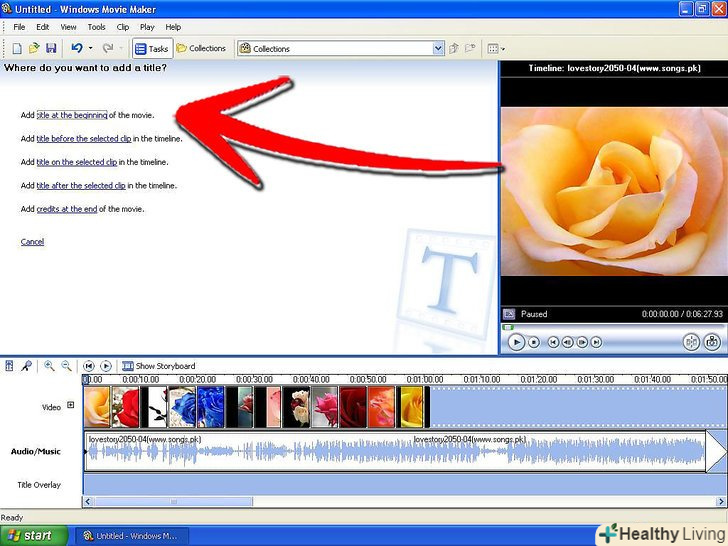Click the Save Project icon in toolbar
Screen dimensions: 728x546
(x=50, y=48)
